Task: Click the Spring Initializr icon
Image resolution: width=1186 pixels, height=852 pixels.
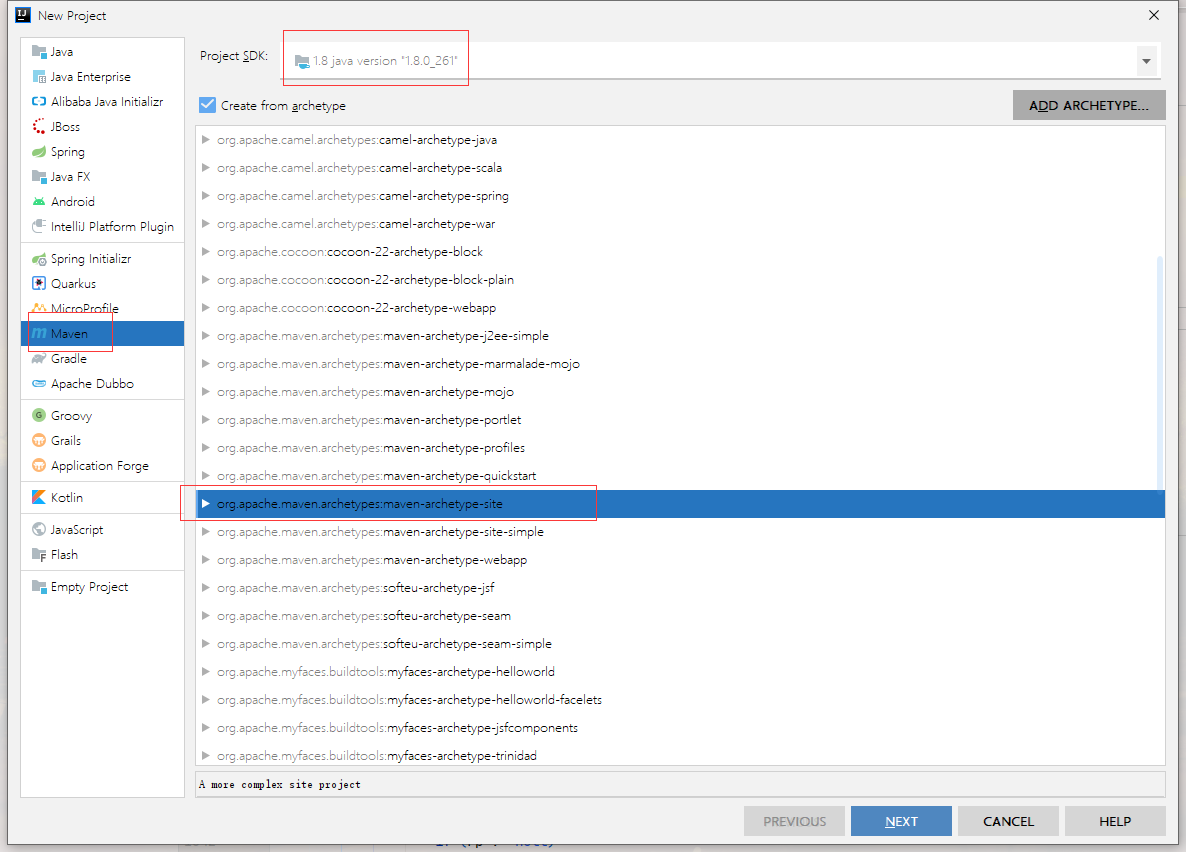Action: coord(39,259)
